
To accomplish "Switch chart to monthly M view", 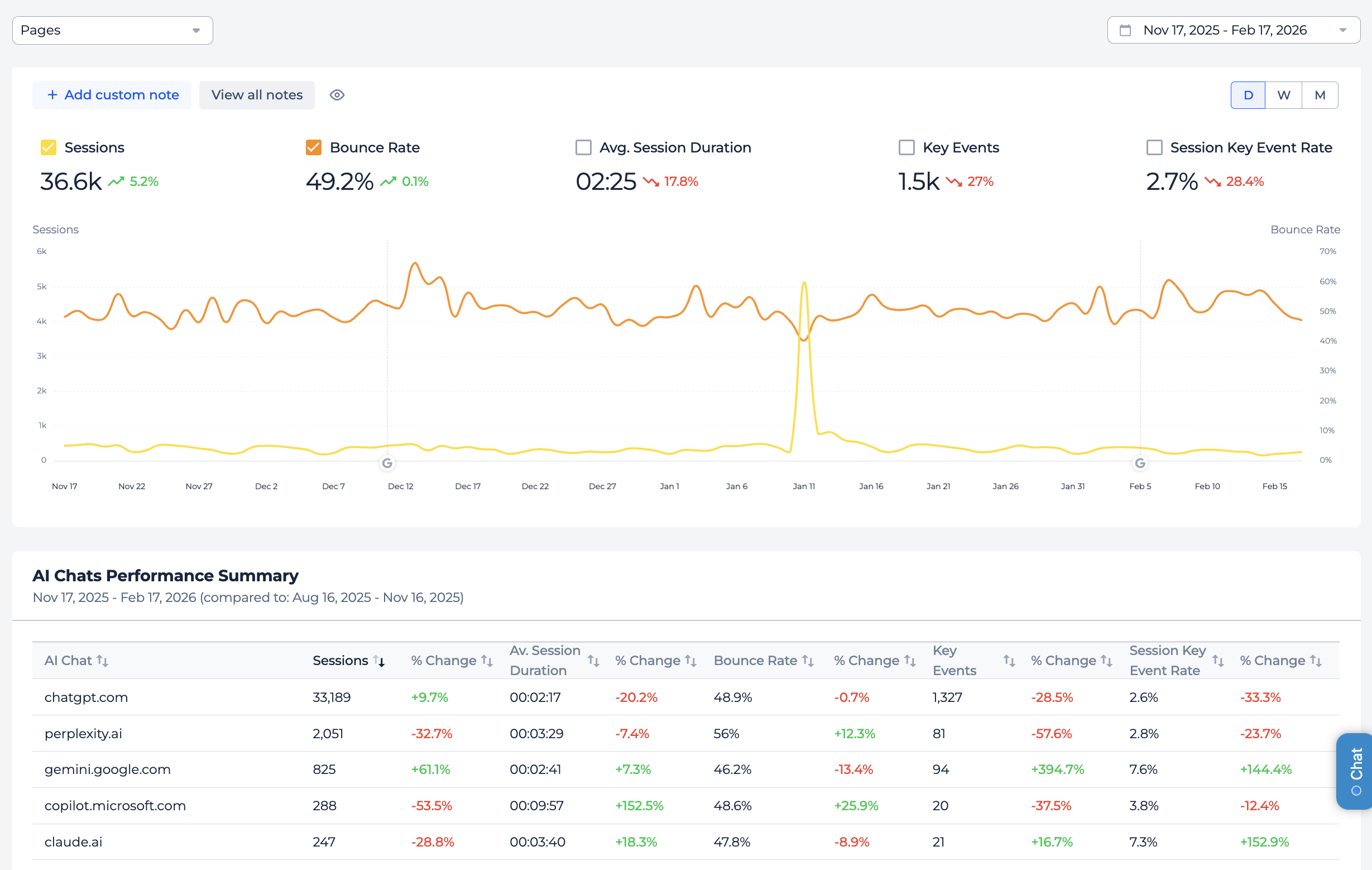I will (x=1320, y=95).
